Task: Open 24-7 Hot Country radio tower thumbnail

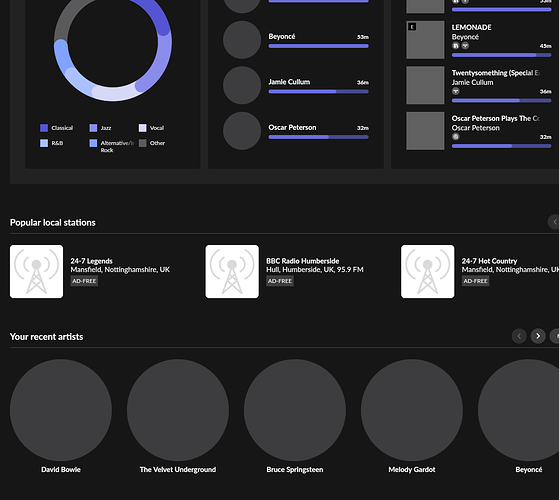Action: coord(427,271)
